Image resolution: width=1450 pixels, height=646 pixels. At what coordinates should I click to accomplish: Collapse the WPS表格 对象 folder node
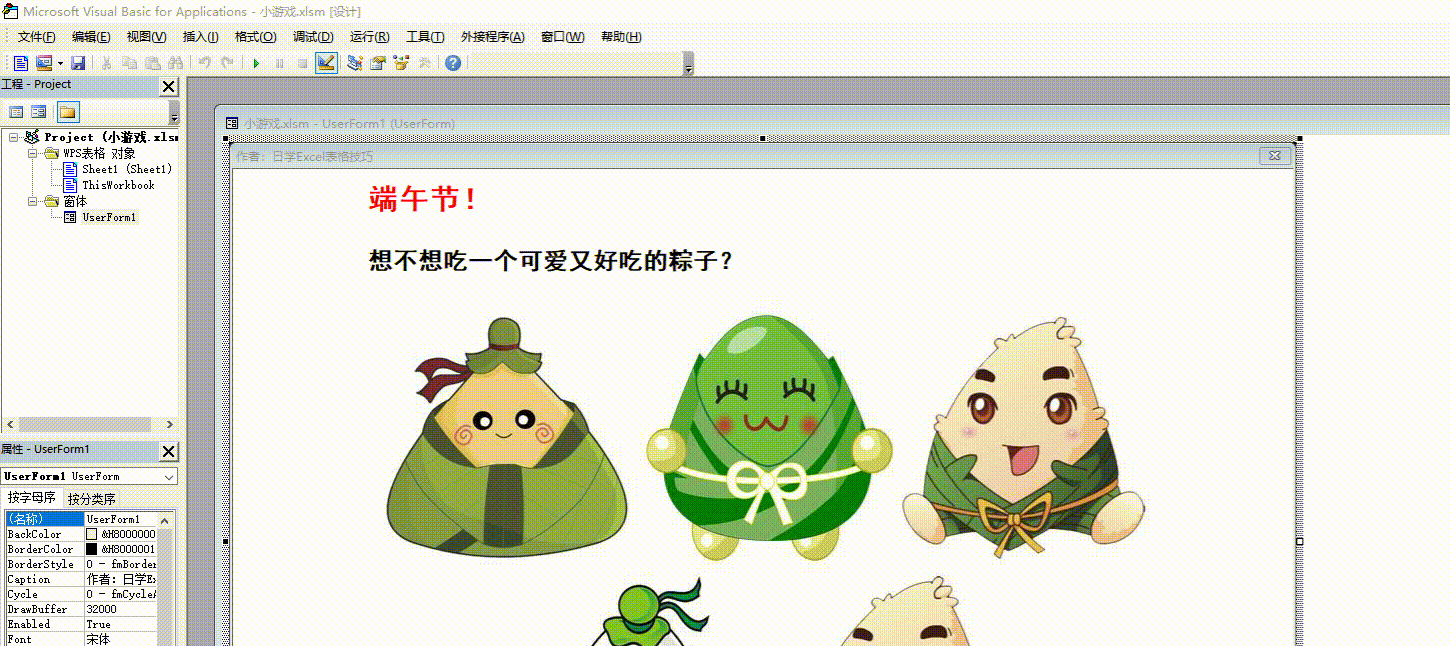[32, 153]
